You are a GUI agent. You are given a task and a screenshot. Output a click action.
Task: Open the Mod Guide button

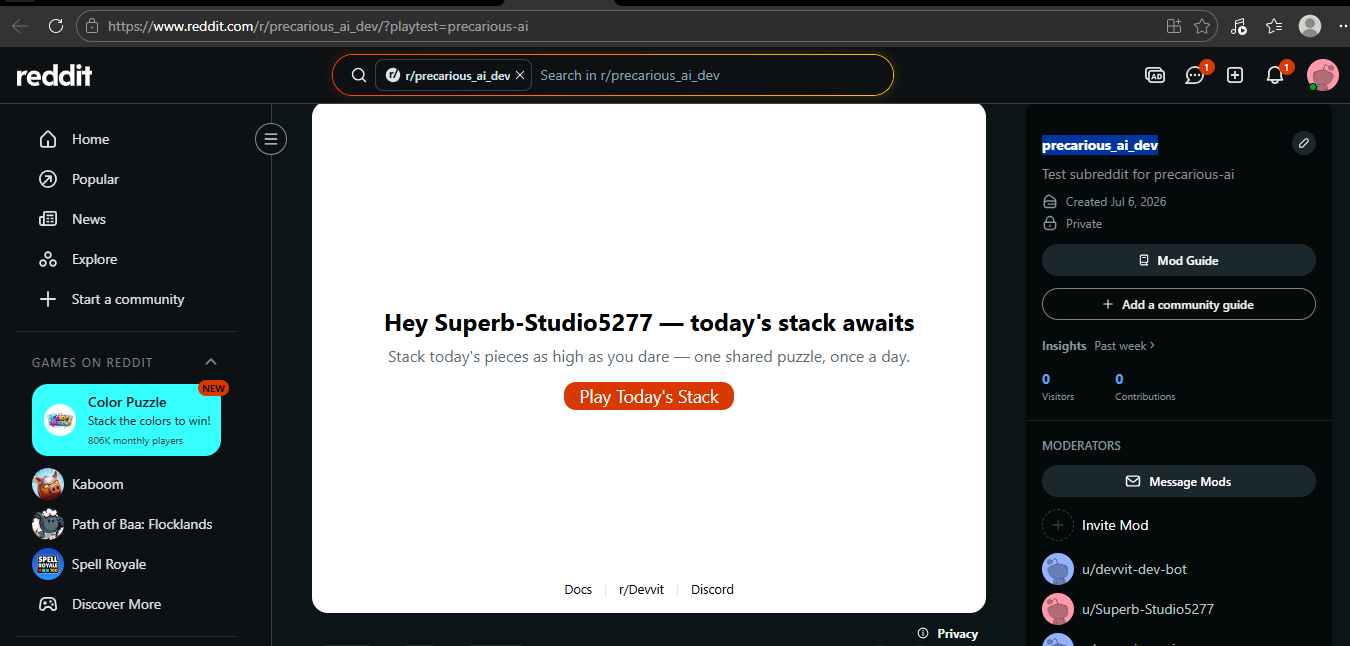point(1179,260)
